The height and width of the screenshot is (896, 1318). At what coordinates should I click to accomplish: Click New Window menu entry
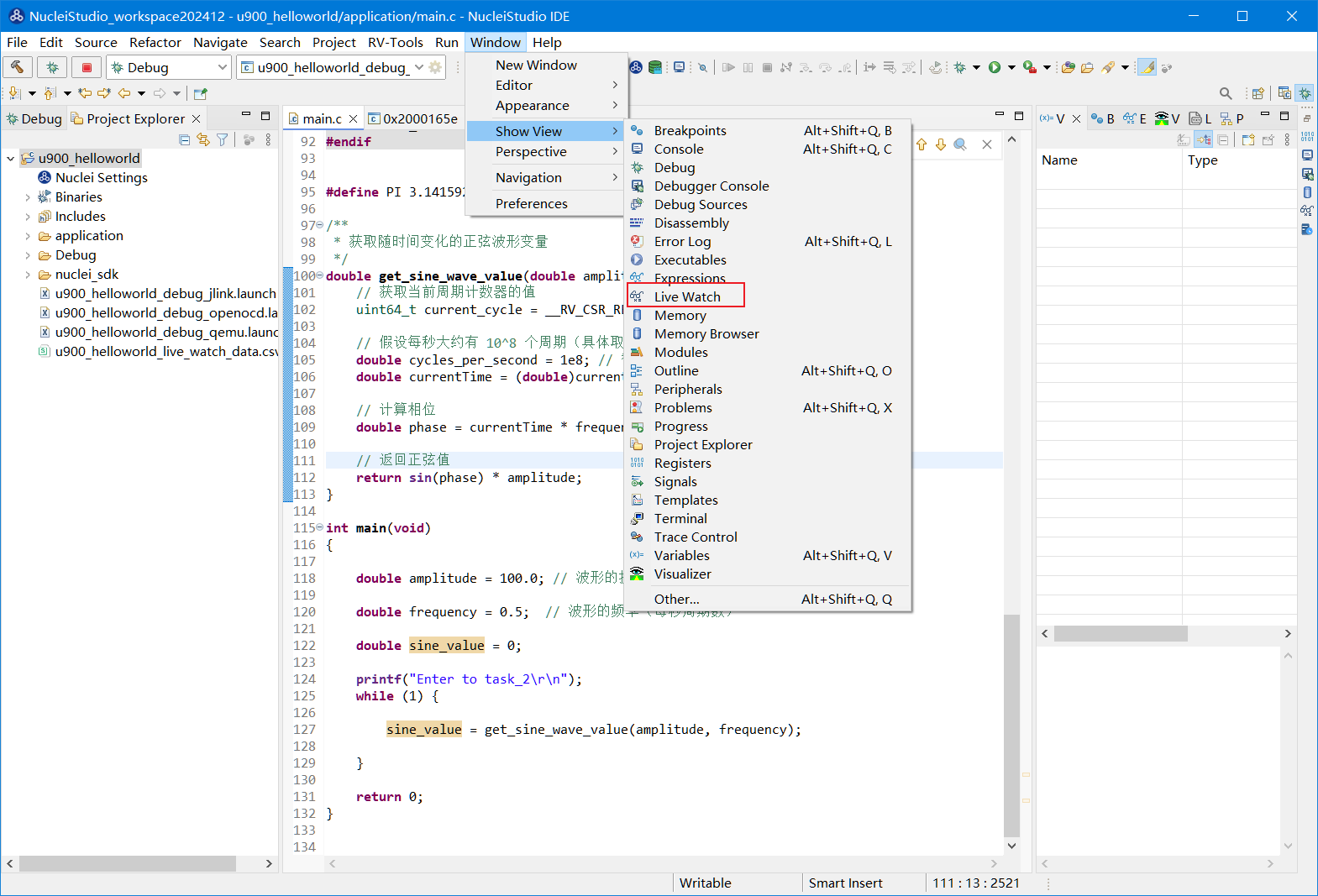(546, 65)
